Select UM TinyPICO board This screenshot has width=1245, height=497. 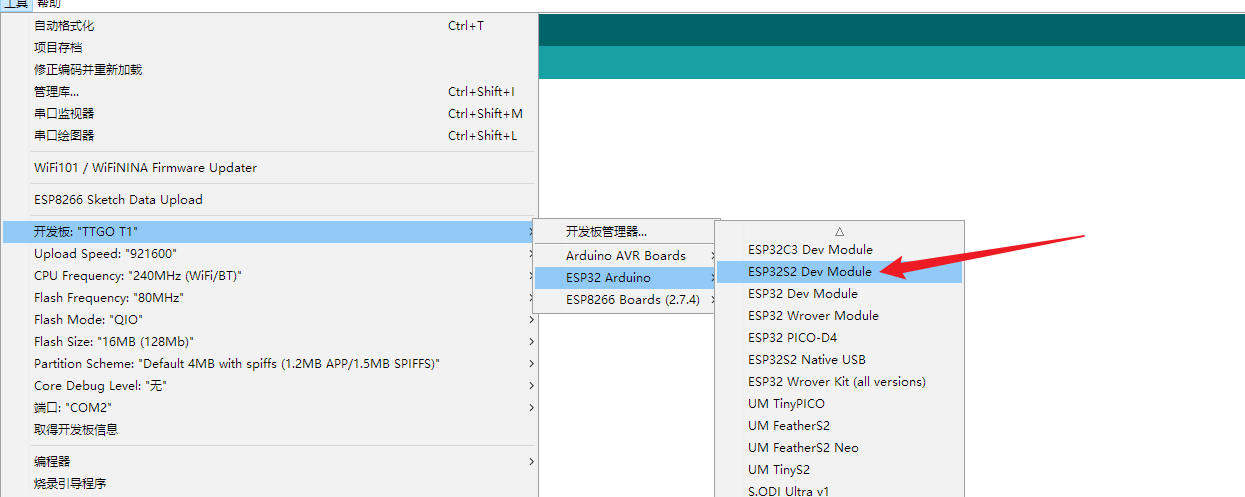pos(840,404)
